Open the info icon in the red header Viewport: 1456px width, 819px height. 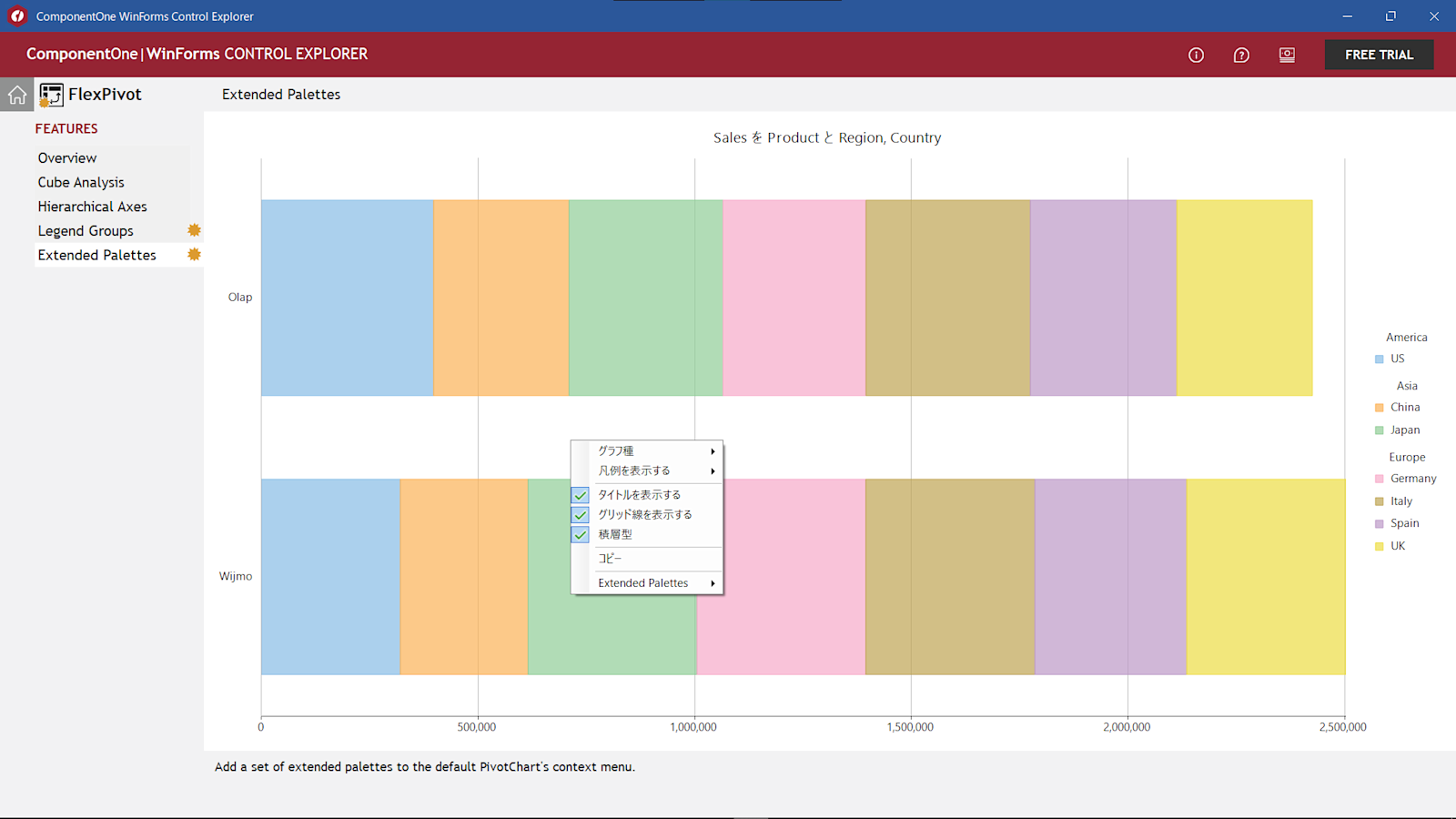click(x=1196, y=56)
